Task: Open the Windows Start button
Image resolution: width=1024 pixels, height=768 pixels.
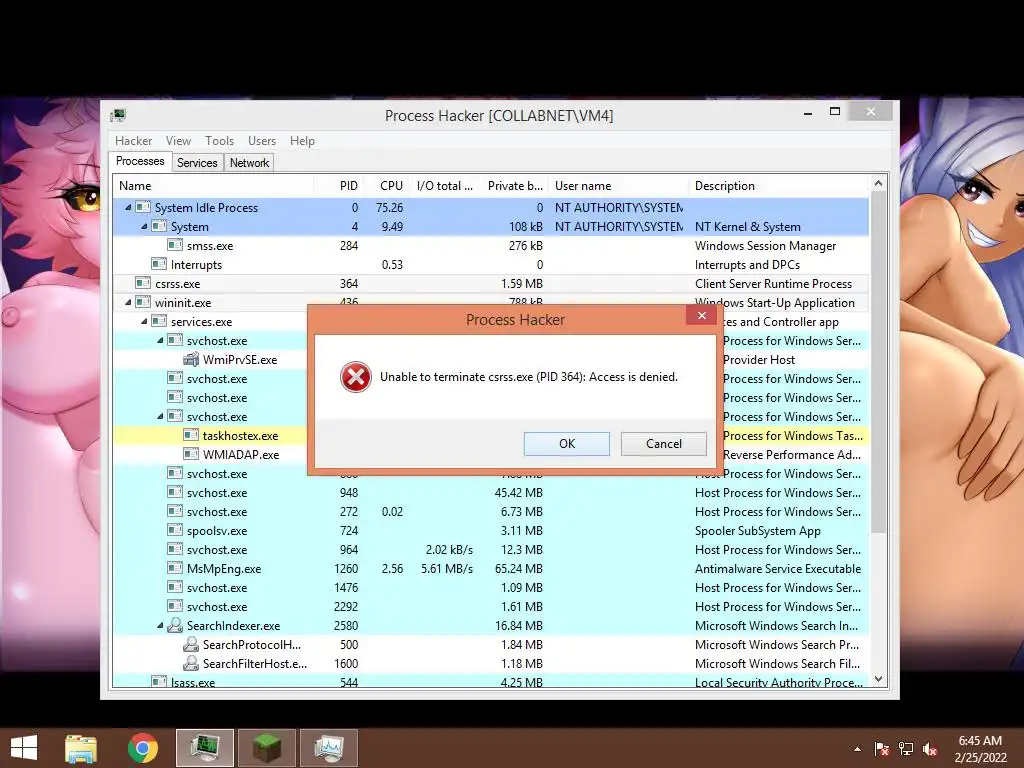Action: point(24,748)
